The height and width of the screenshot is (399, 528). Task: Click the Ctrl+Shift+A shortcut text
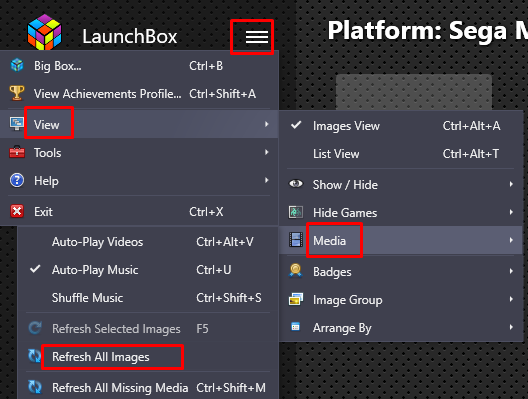[222, 94]
